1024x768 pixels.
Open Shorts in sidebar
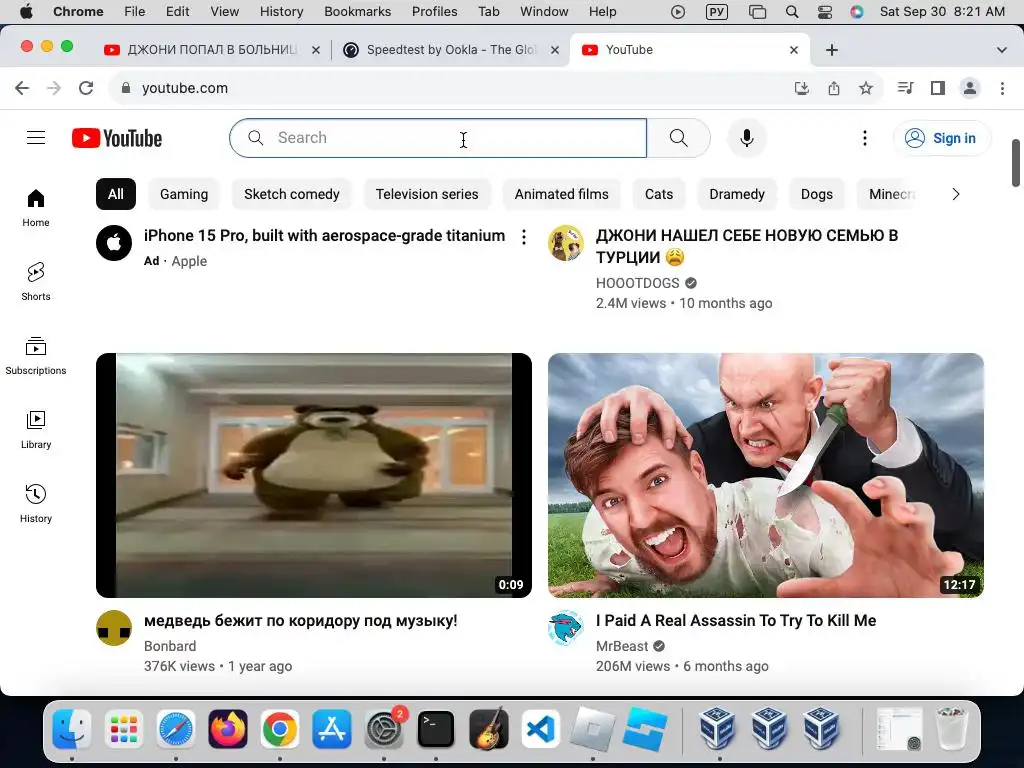[36, 281]
